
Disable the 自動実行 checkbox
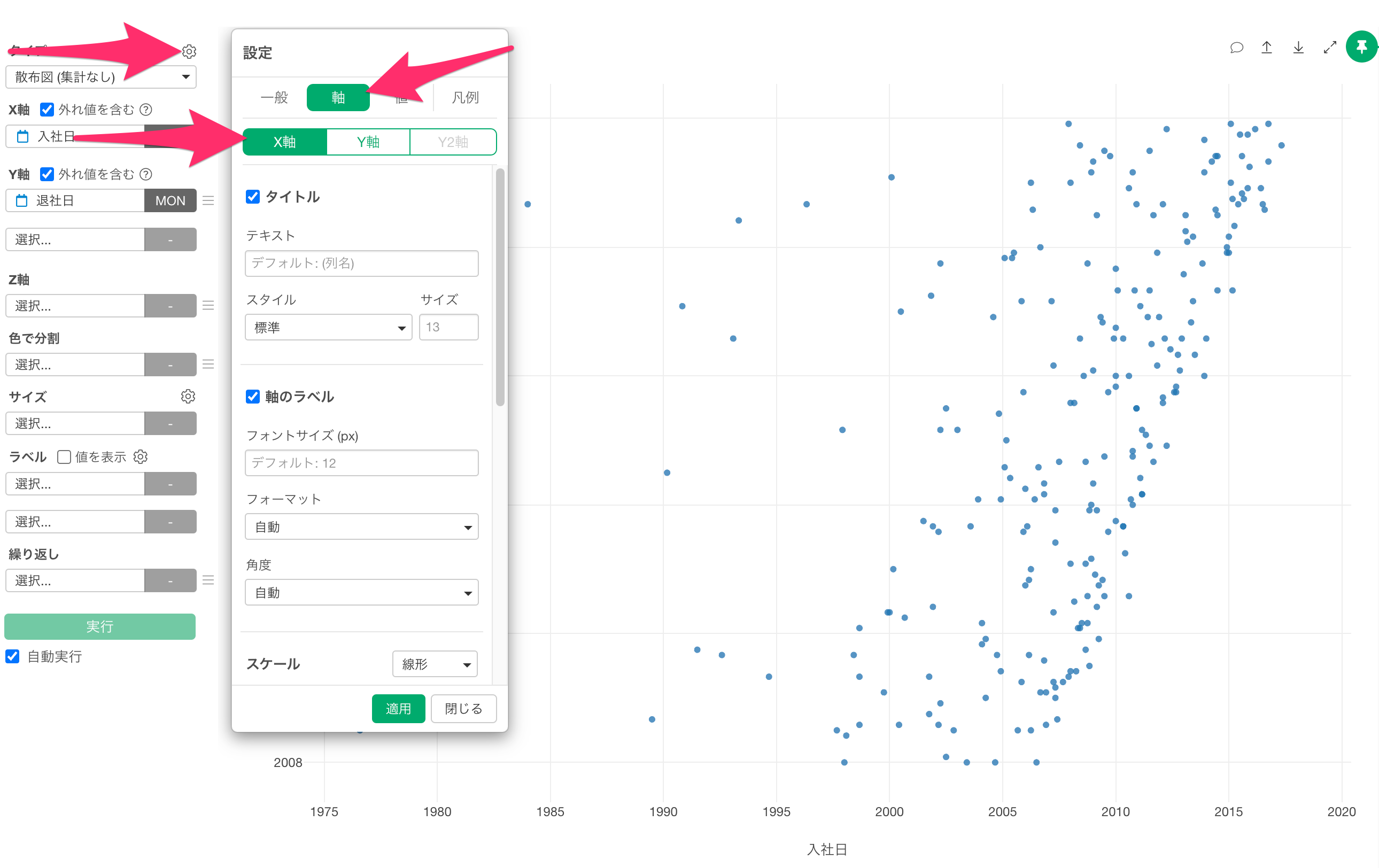[13, 656]
